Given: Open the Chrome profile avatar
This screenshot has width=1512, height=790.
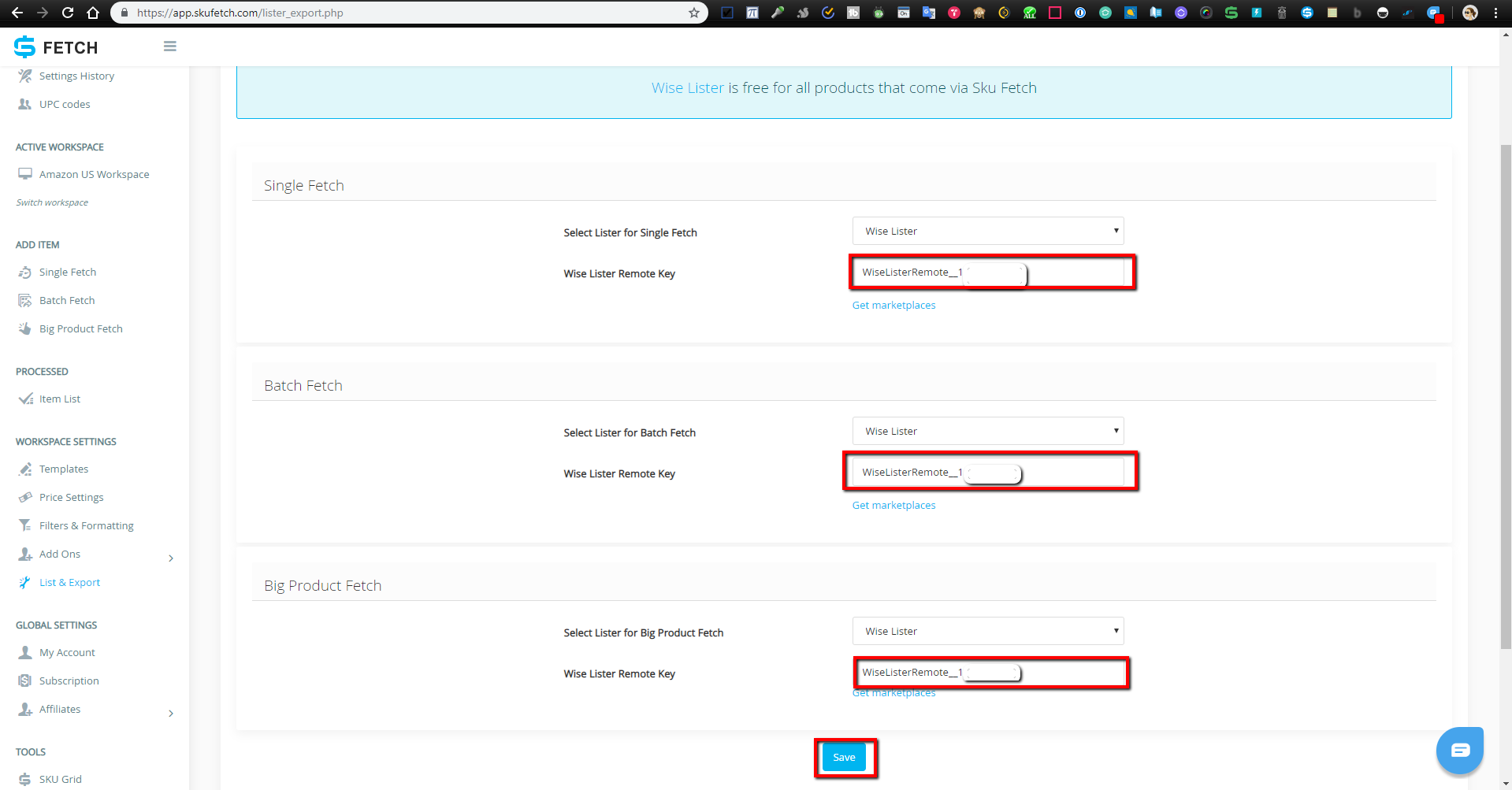Looking at the screenshot, I should point(1469,13).
